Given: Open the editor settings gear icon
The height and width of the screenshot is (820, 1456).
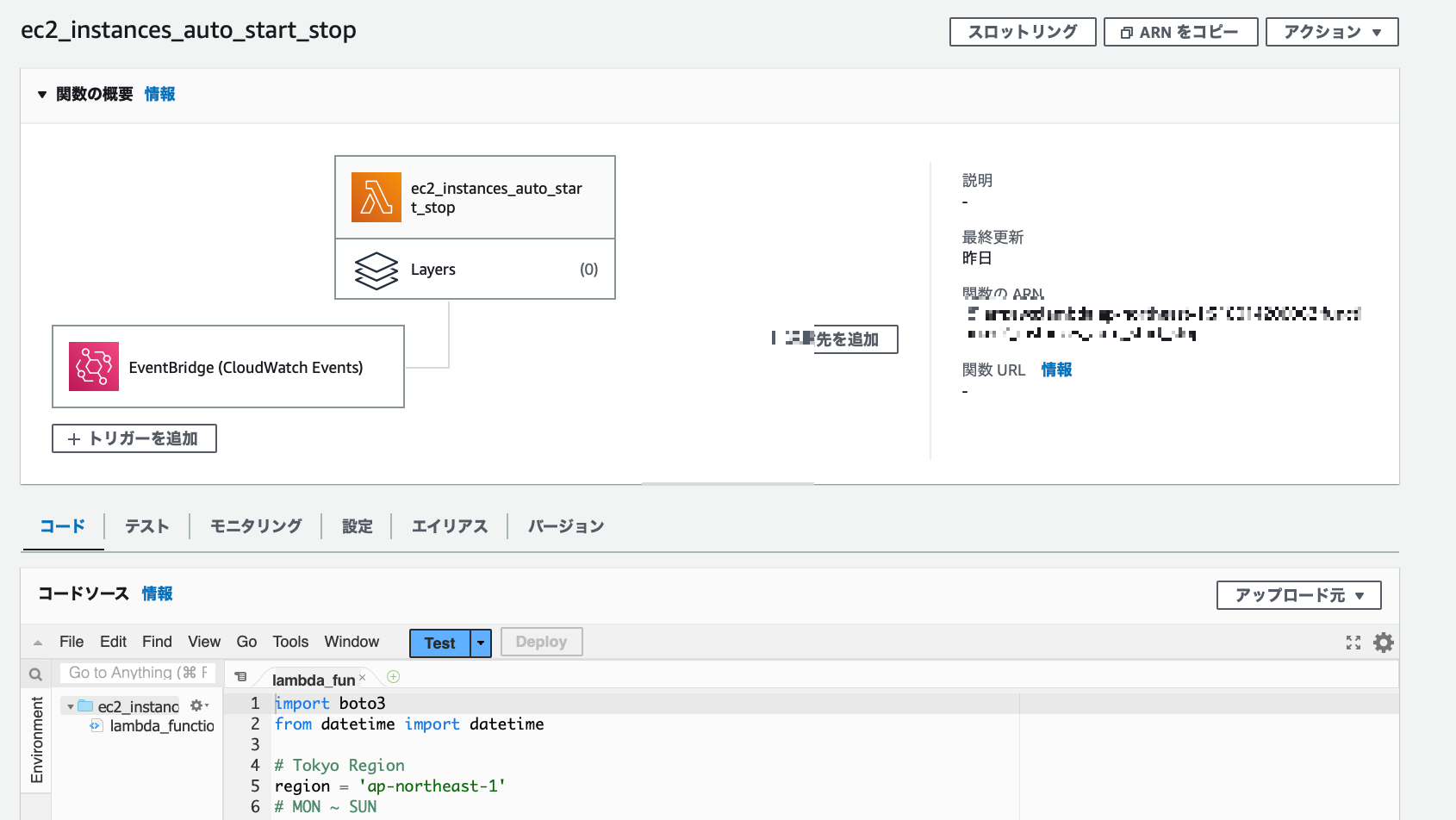Looking at the screenshot, I should (1384, 643).
